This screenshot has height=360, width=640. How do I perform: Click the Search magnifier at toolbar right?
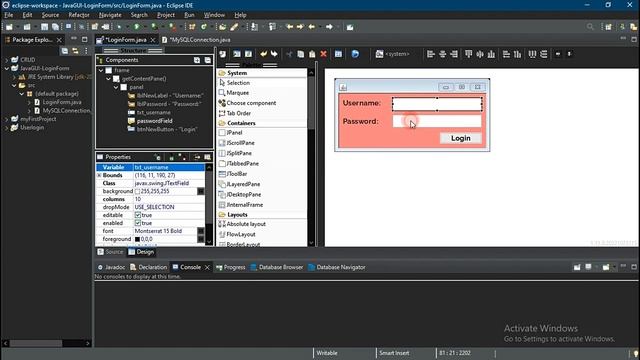coord(590,27)
